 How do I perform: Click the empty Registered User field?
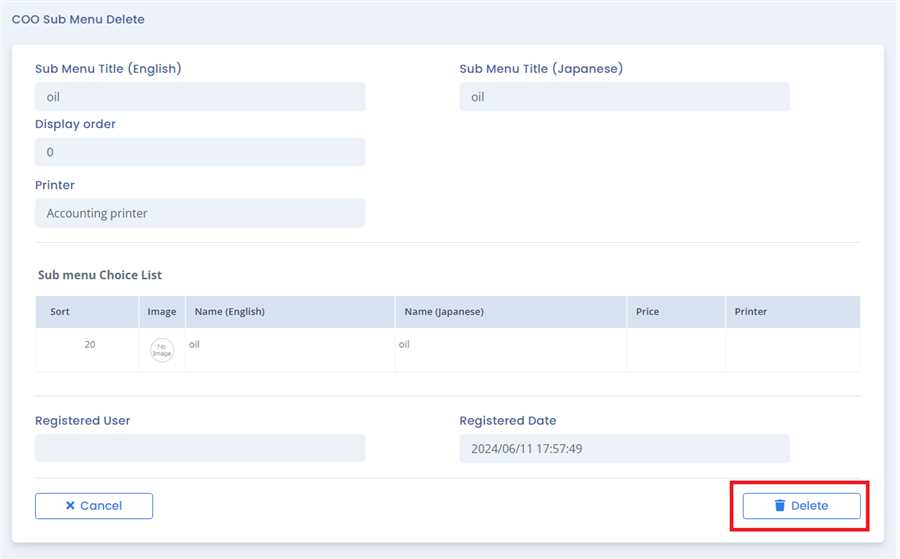pyautogui.click(x=200, y=448)
